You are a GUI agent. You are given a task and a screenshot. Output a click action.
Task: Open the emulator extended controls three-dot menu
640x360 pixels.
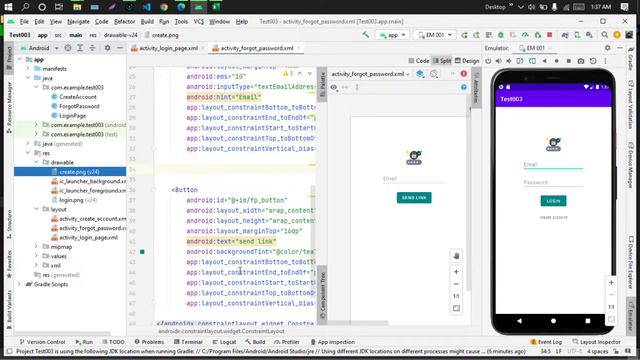(605, 61)
